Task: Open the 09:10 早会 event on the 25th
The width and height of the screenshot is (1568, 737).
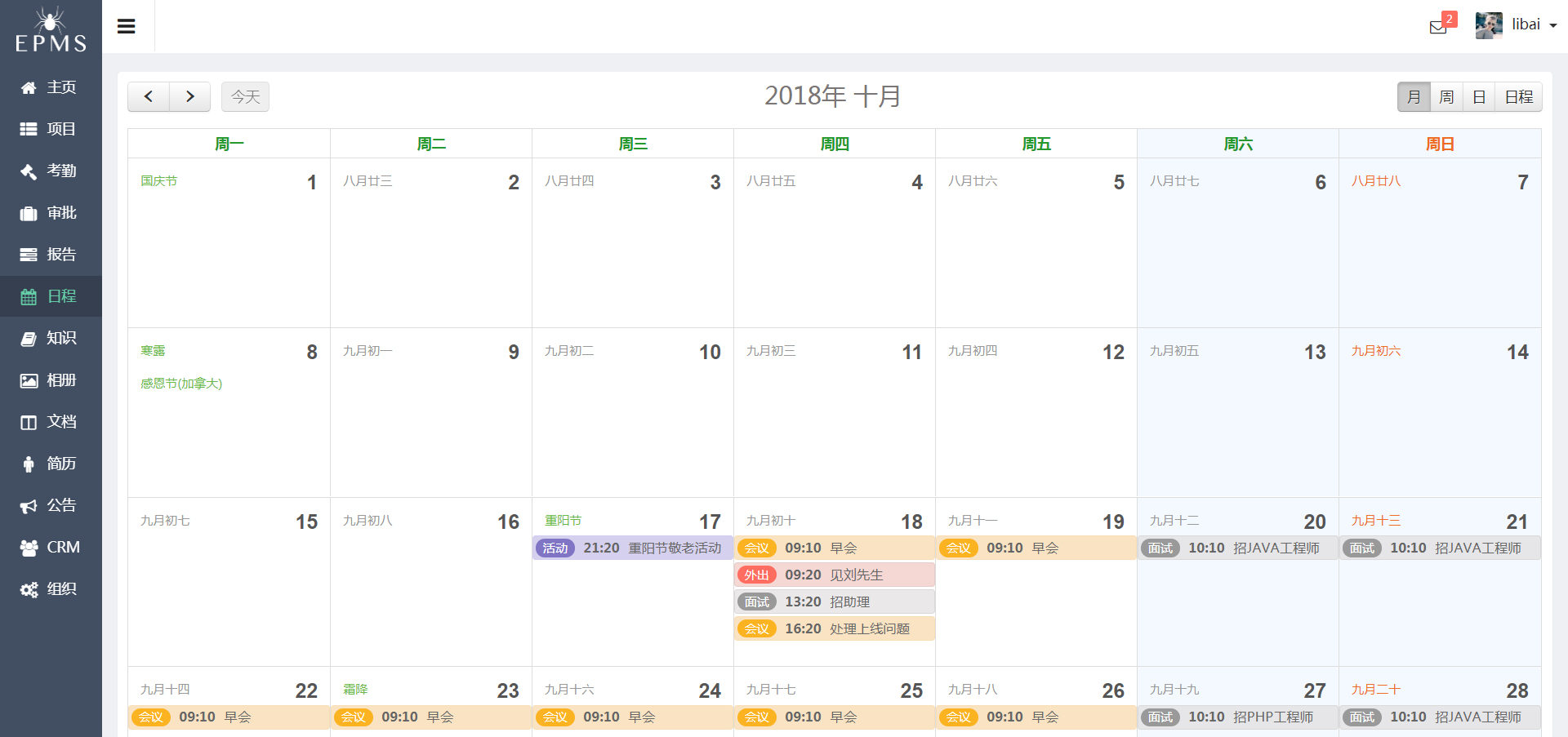Action: [x=834, y=717]
